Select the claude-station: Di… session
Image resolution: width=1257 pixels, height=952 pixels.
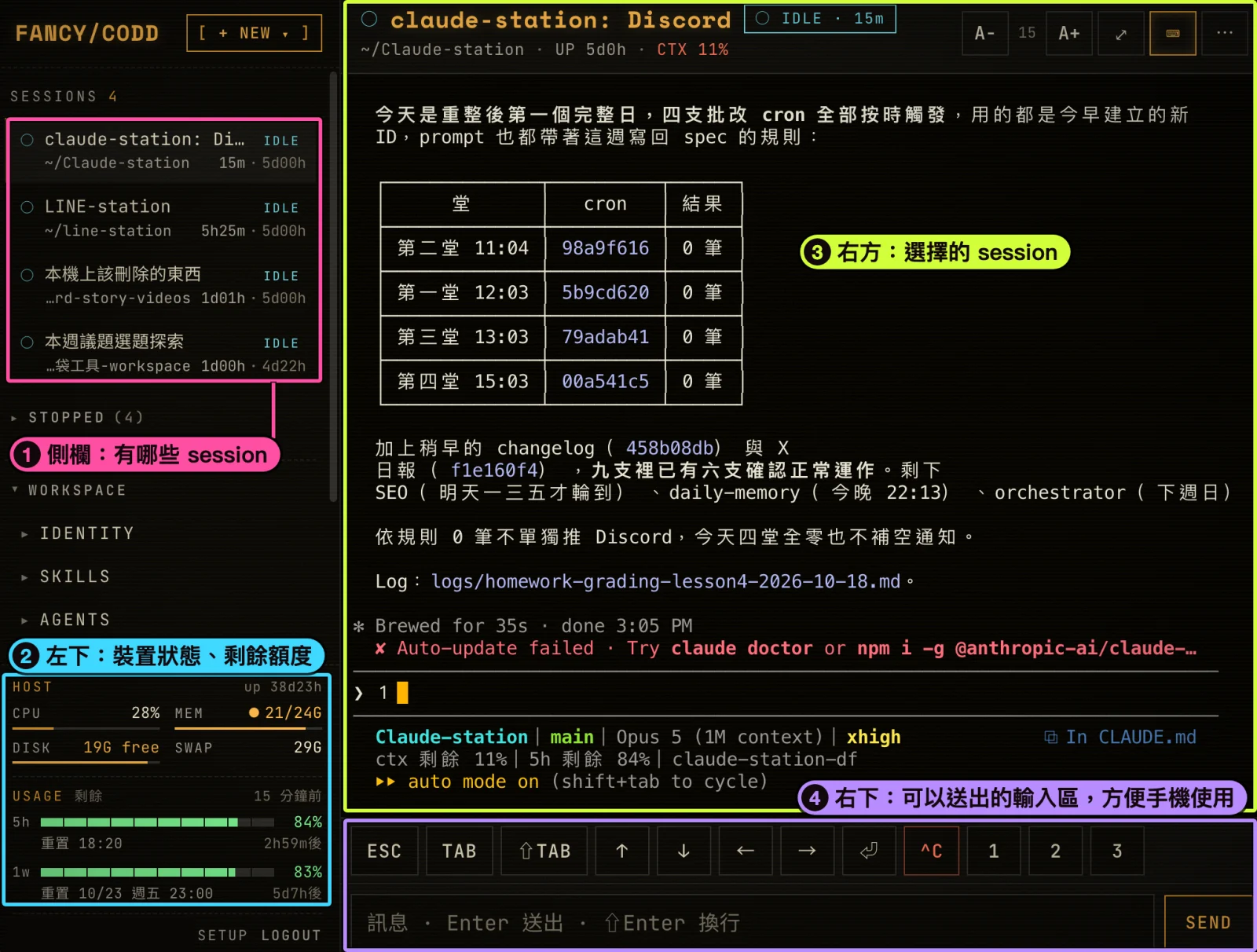[x=163, y=151]
